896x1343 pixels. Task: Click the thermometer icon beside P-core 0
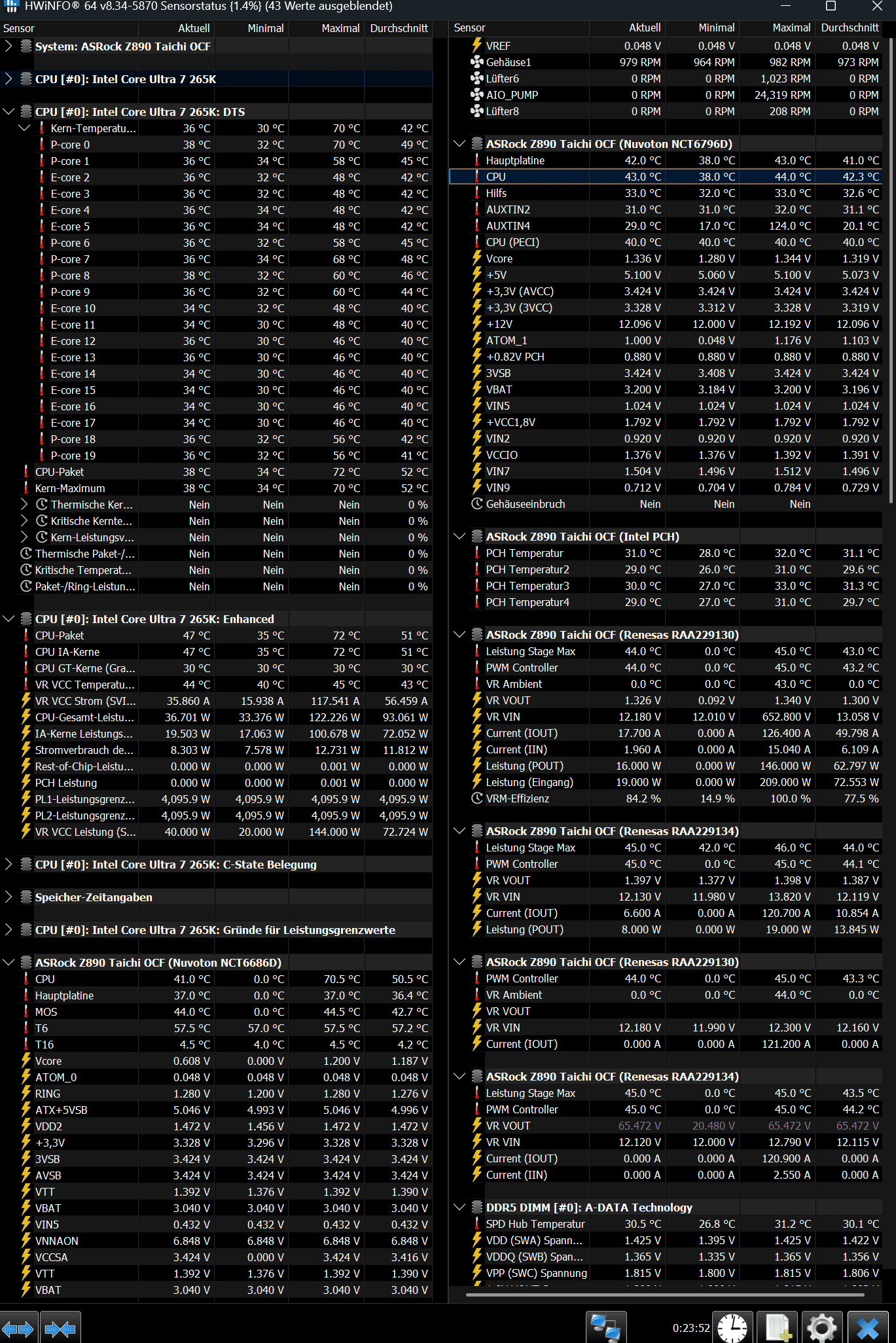click(x=42, y=145)
